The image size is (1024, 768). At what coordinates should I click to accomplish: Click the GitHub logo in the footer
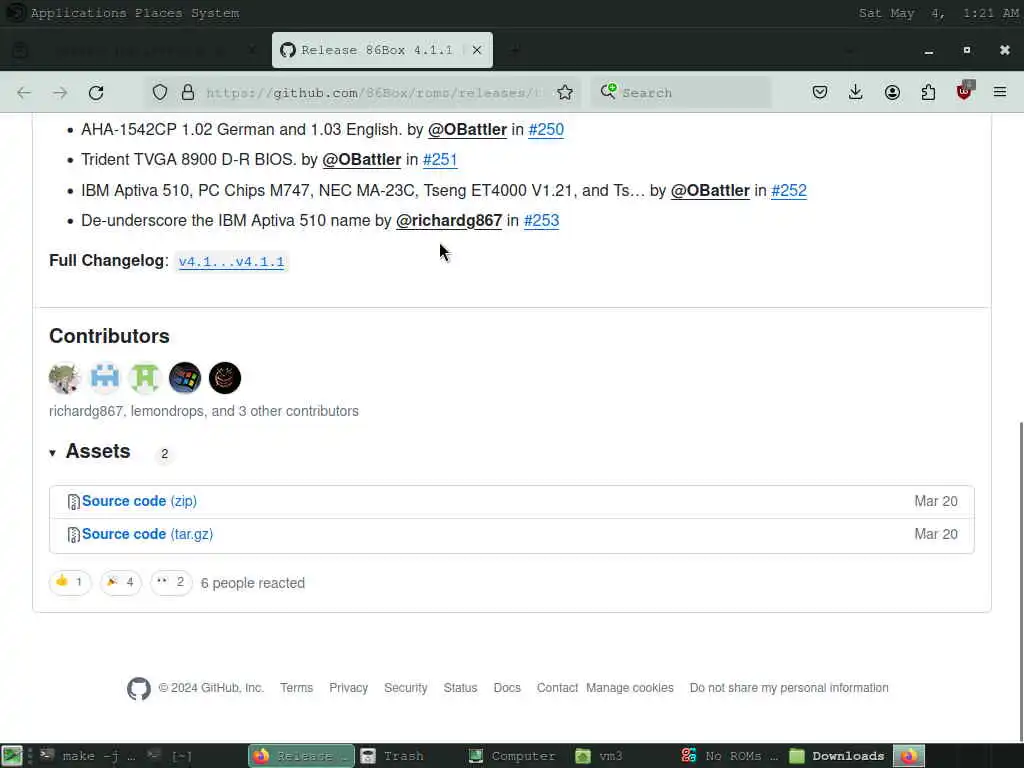click(139, 688)
